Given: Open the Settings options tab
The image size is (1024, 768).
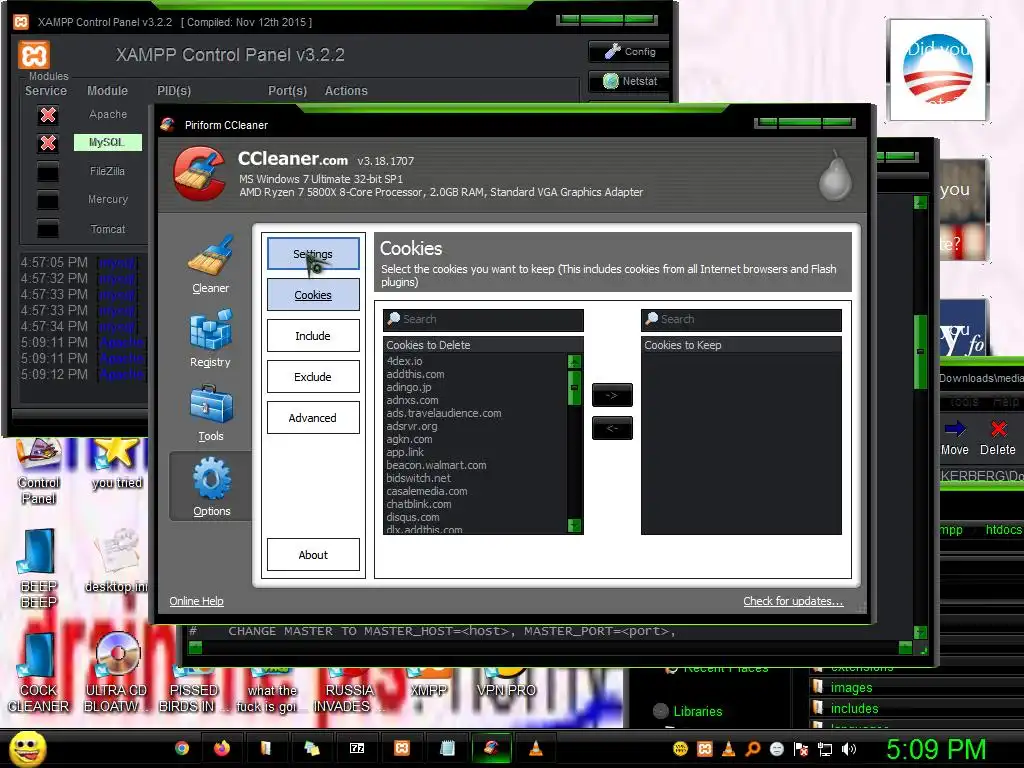Looking at the screenshot, I should coord(313,253).
